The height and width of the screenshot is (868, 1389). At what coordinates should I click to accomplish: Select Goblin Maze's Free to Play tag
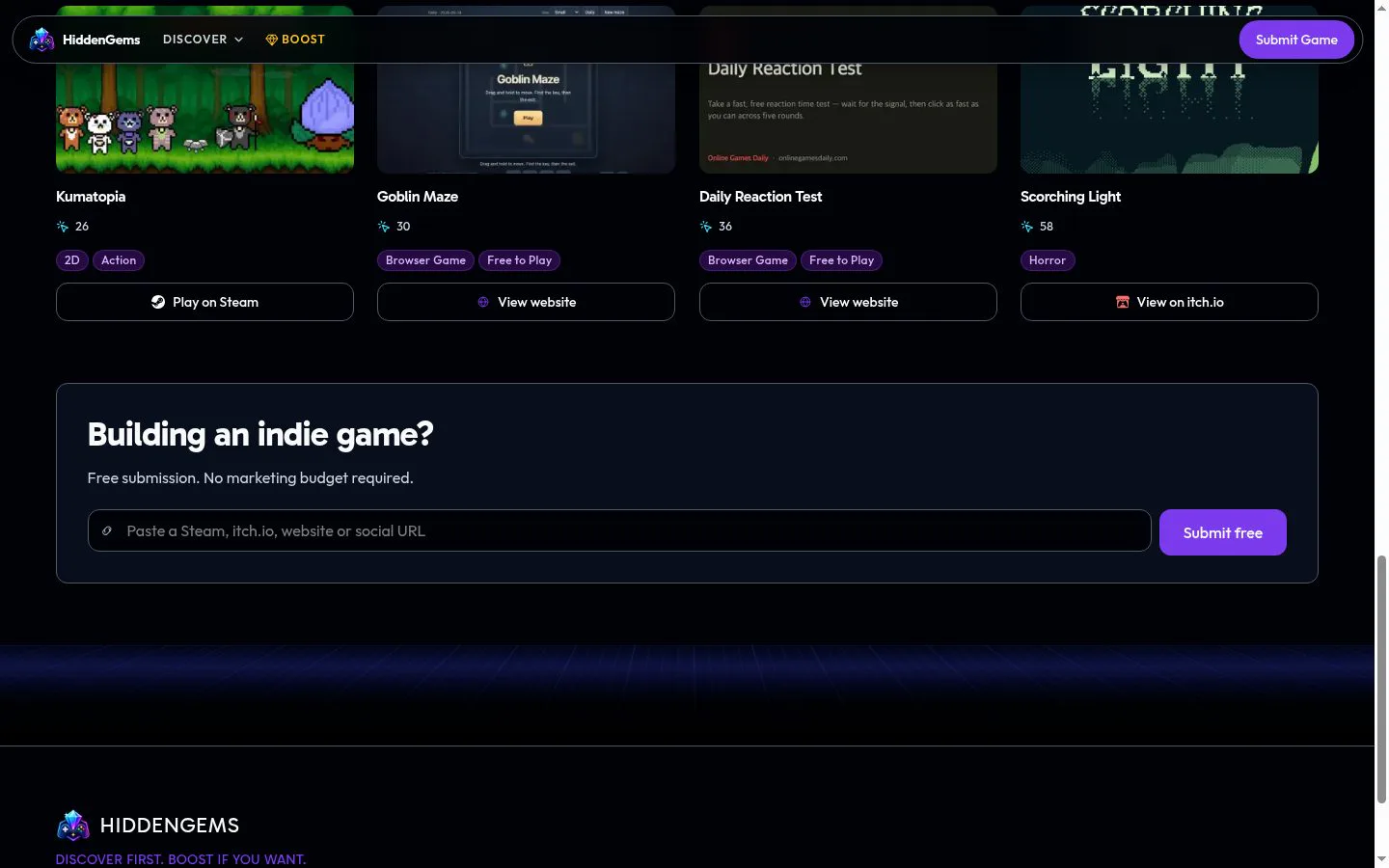tap(520, 260)
